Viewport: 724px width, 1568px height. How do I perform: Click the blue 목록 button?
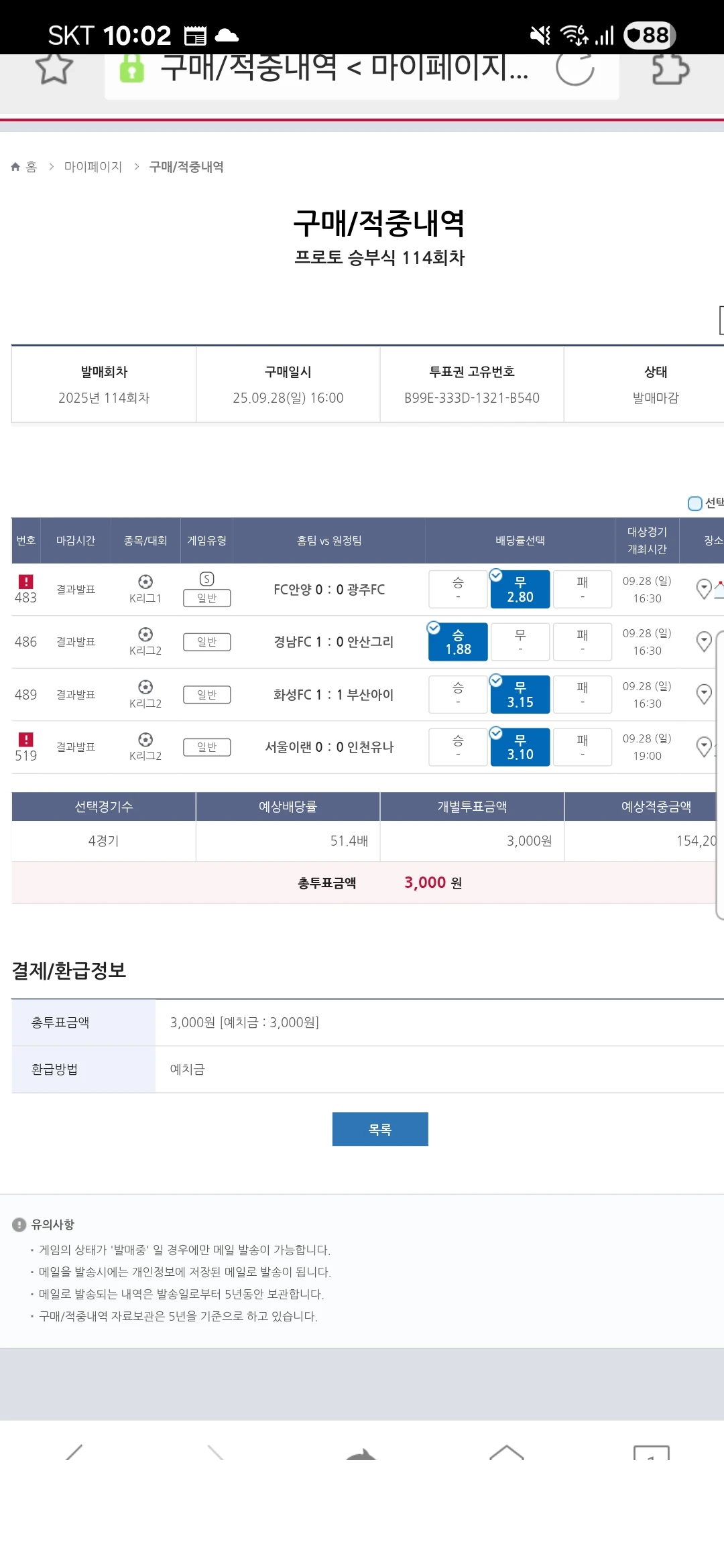pyautogui.click(x=380, y=1129)
